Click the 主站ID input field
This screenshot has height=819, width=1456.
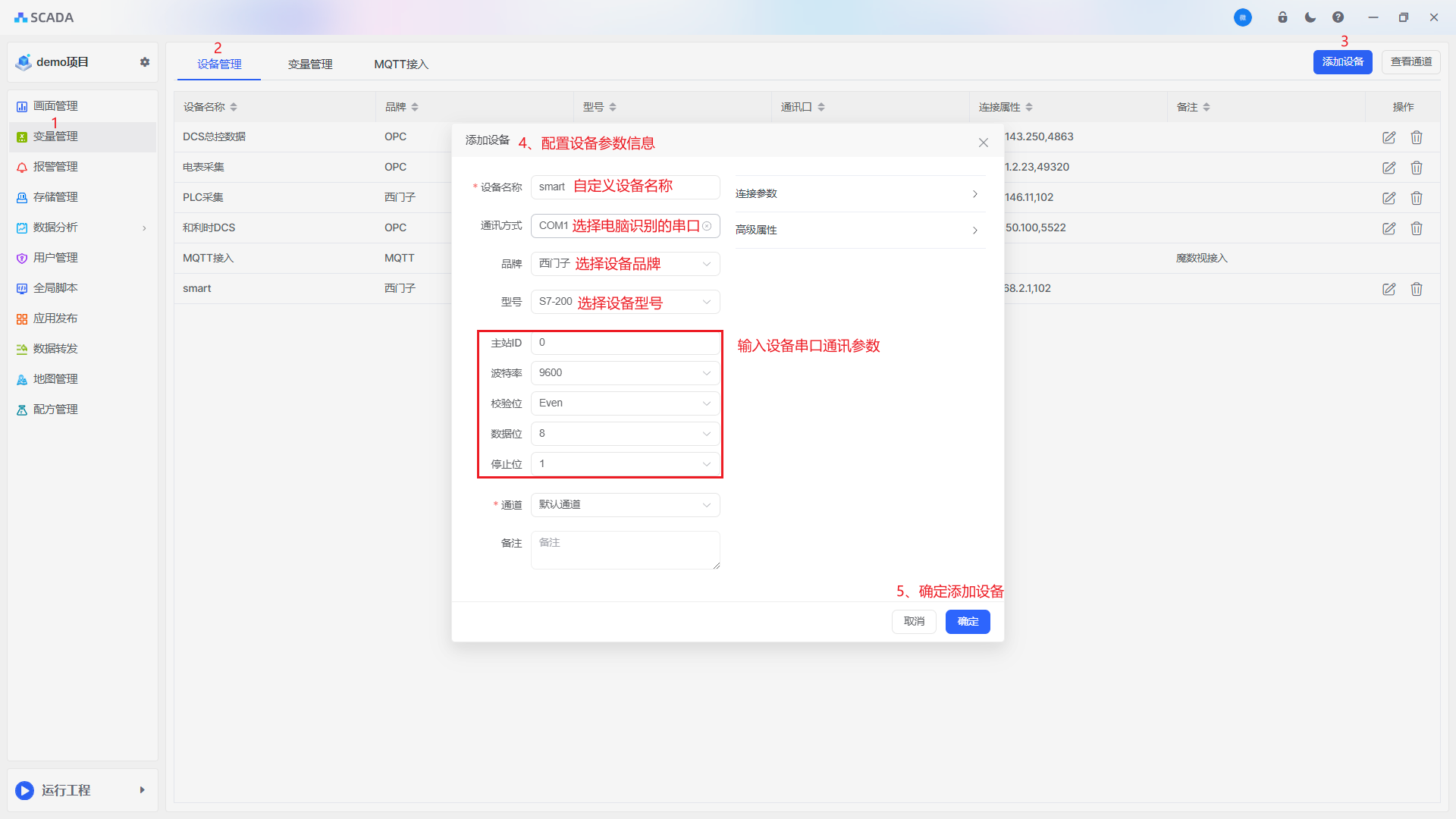625,343
